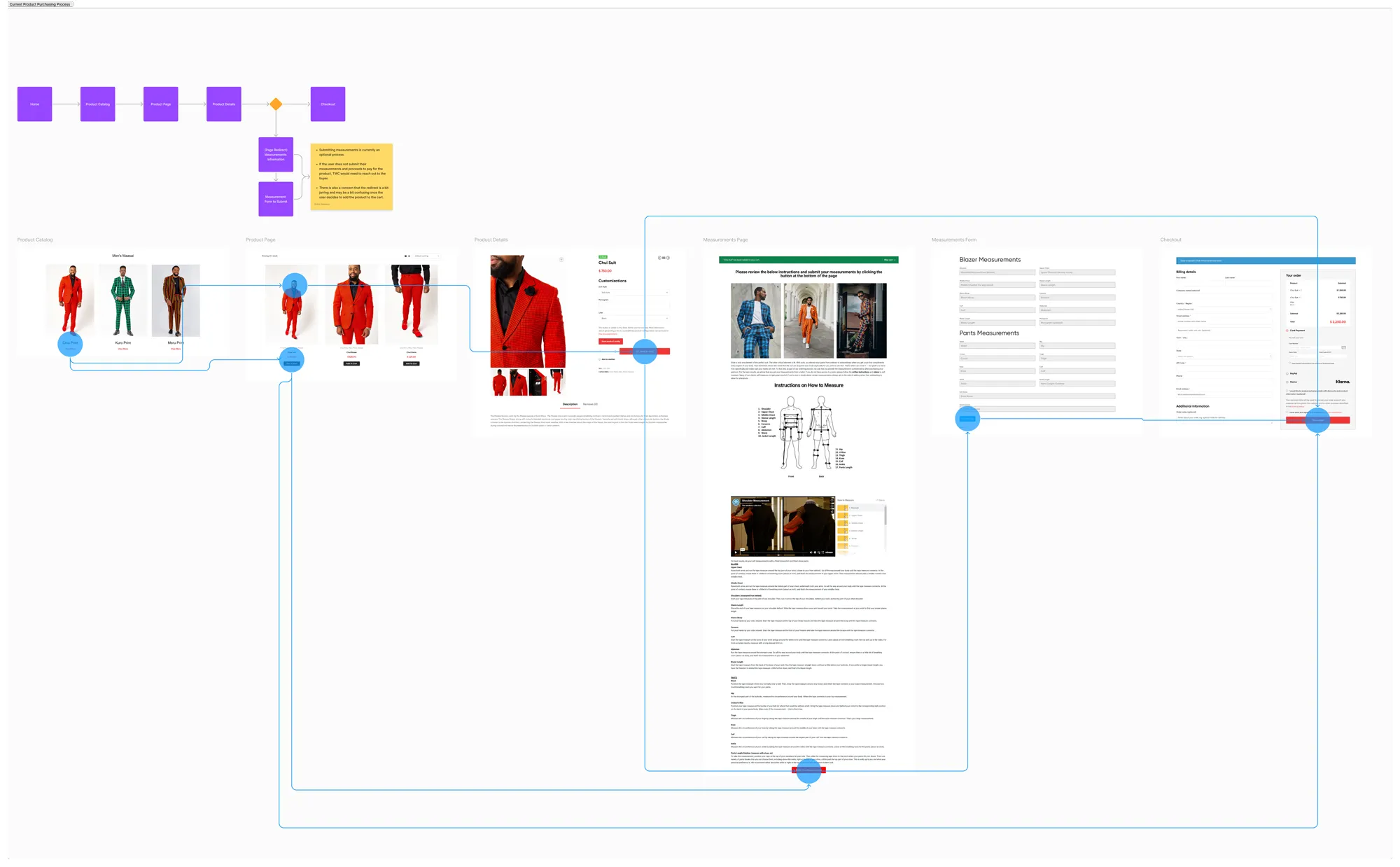Select the PayPal radio option in Checkout
Image resolution: width=1400 pixels, height=867 pixels.
pos(1287,373)
